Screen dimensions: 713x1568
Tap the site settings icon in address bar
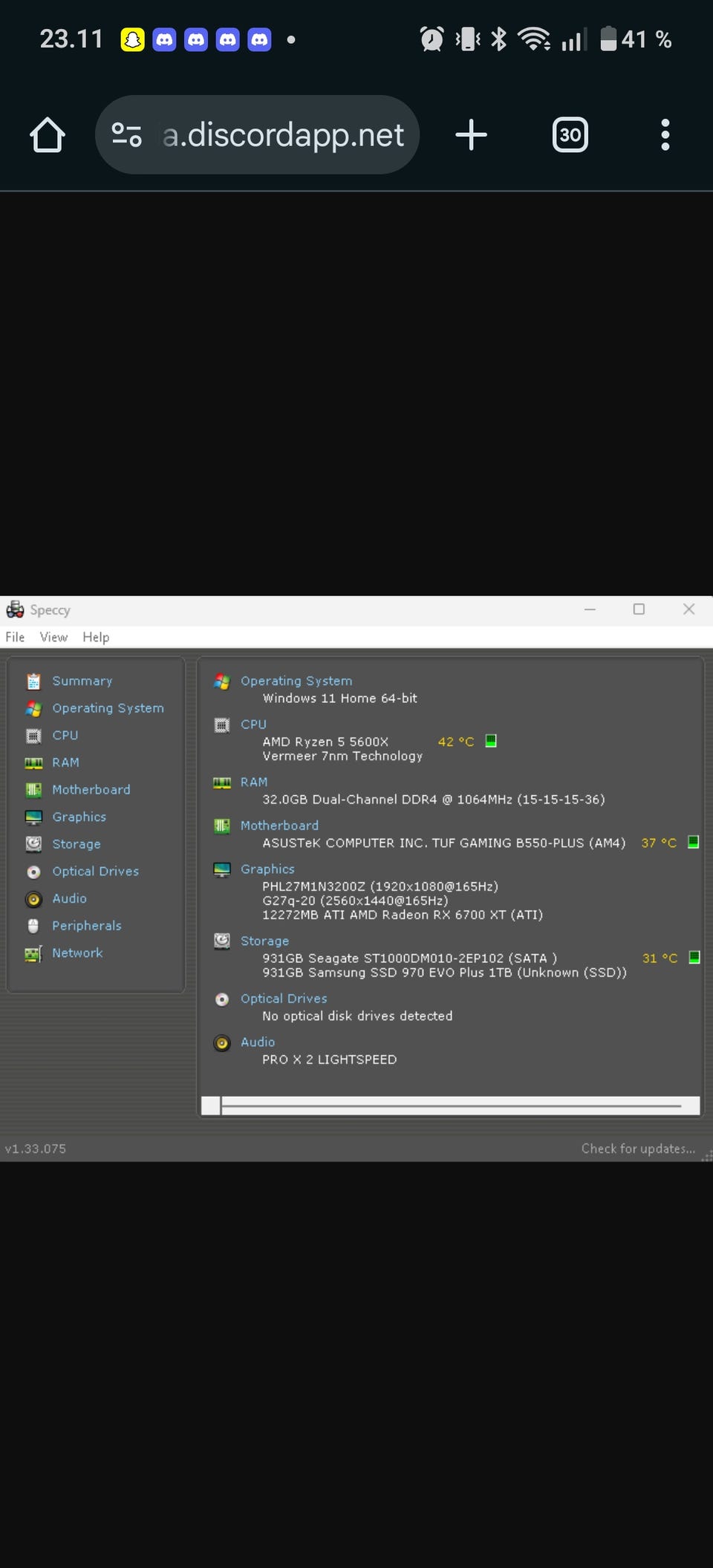127,135
